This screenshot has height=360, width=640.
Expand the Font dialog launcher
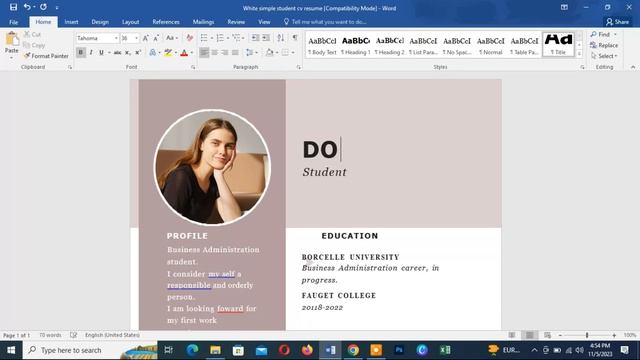pos(193,67)
